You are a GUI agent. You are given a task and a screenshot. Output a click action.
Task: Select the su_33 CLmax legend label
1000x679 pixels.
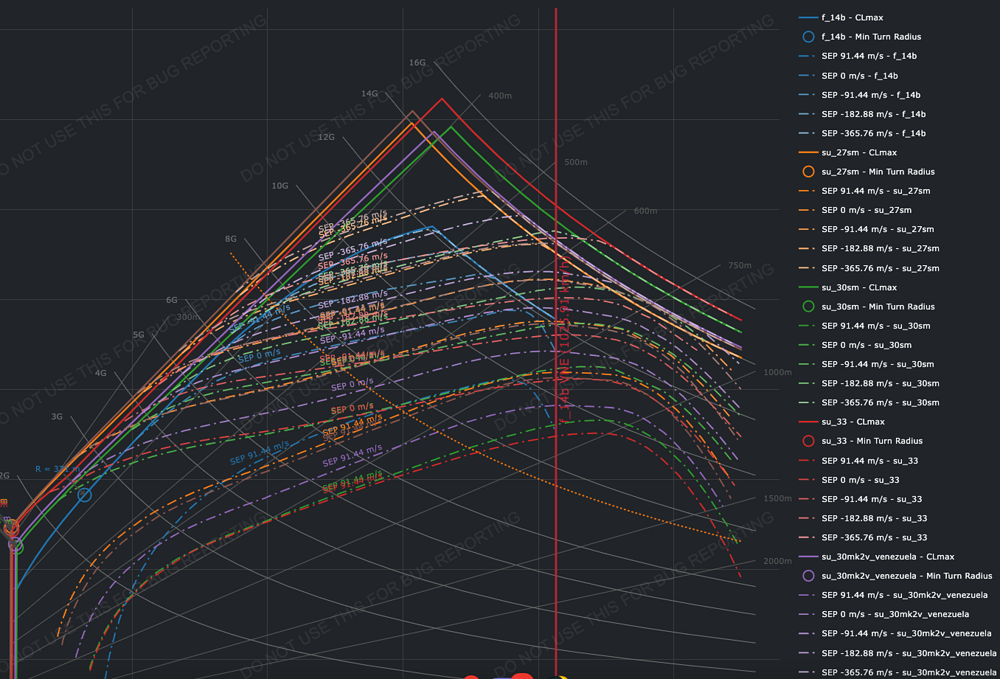[x=855, y=421]
